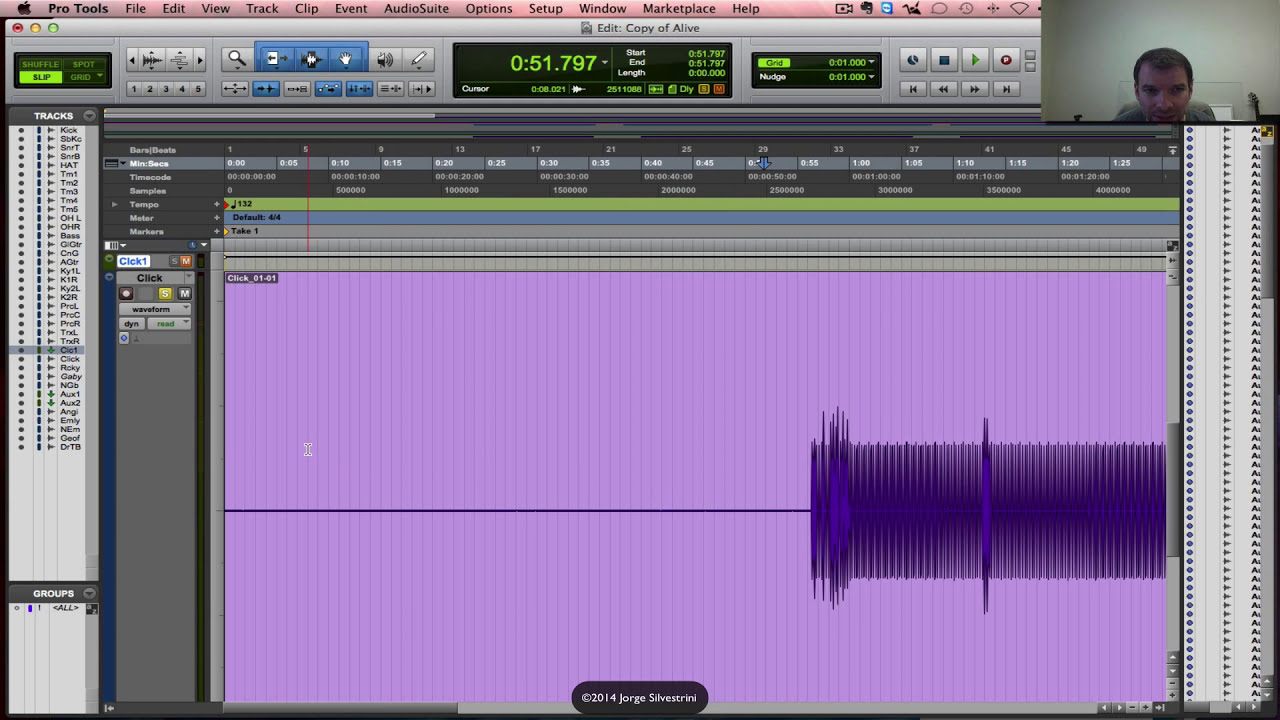Toggle Tab to Transients button
The height and width of the screenshot is (720, 1280).
click(x=266, y=89)
